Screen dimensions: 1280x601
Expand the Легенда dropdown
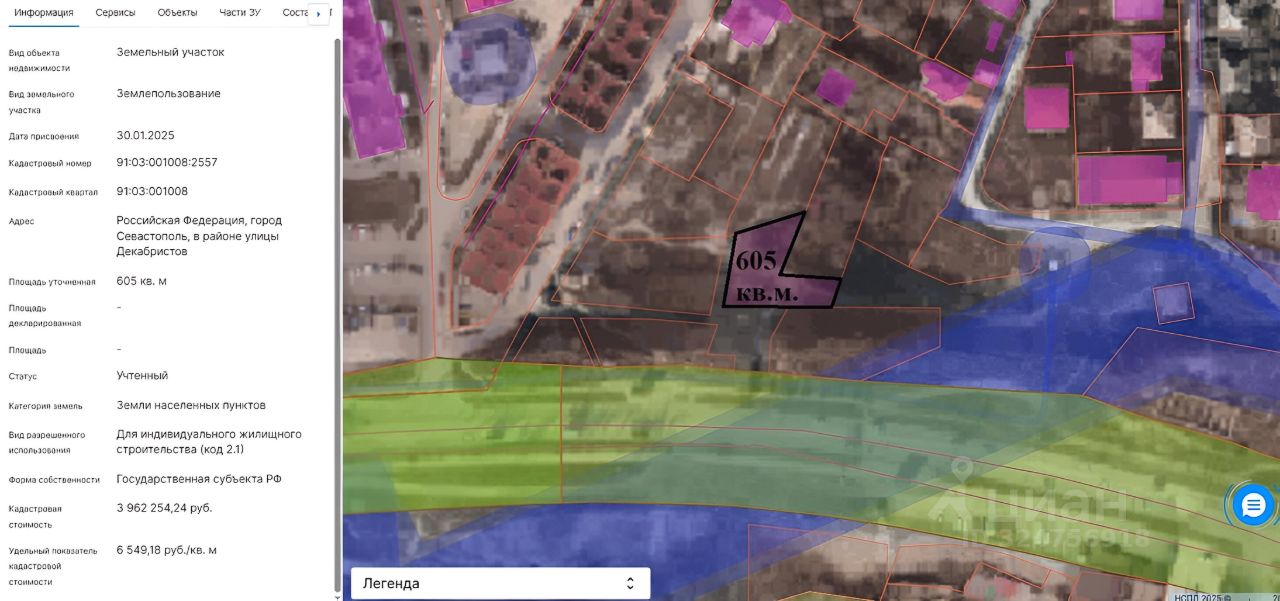coord(500,583)
